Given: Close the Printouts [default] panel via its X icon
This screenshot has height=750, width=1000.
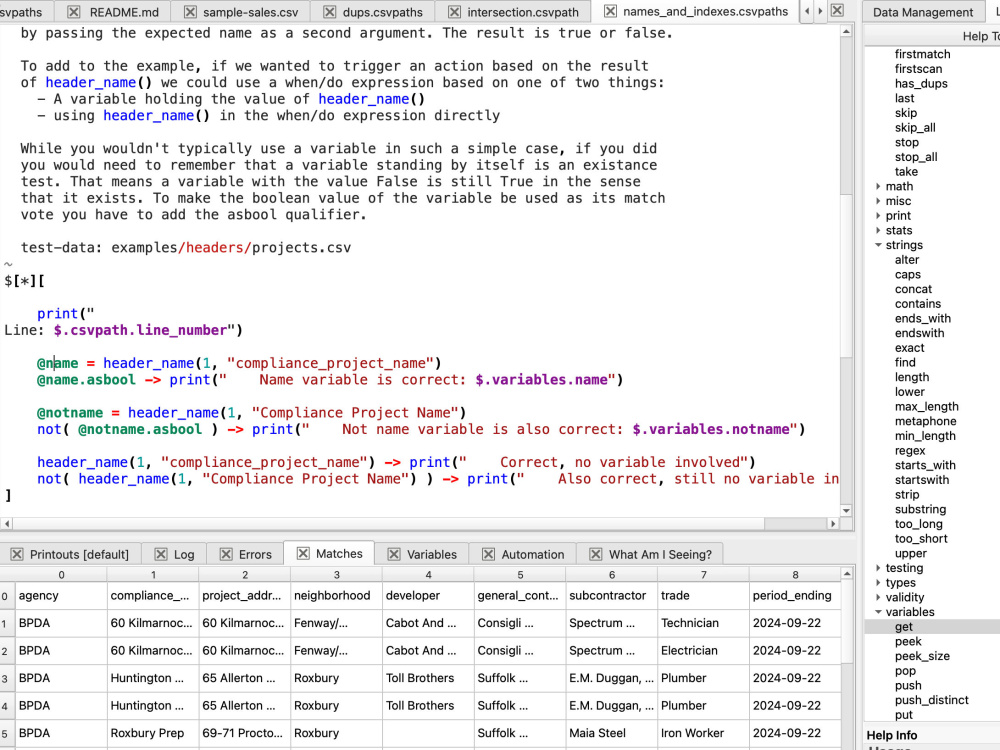Looking at the screenshot, I should [x=17, y=554].
